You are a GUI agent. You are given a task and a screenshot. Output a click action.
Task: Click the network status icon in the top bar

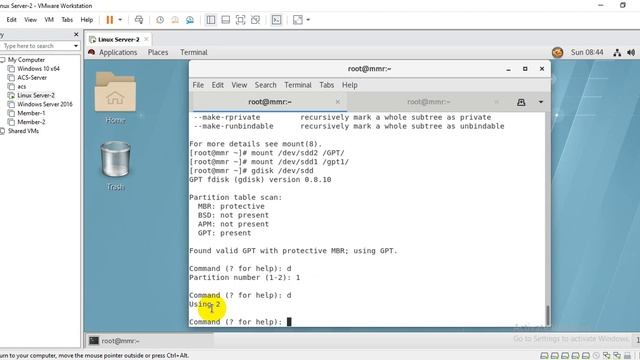(x=617, y=53)
